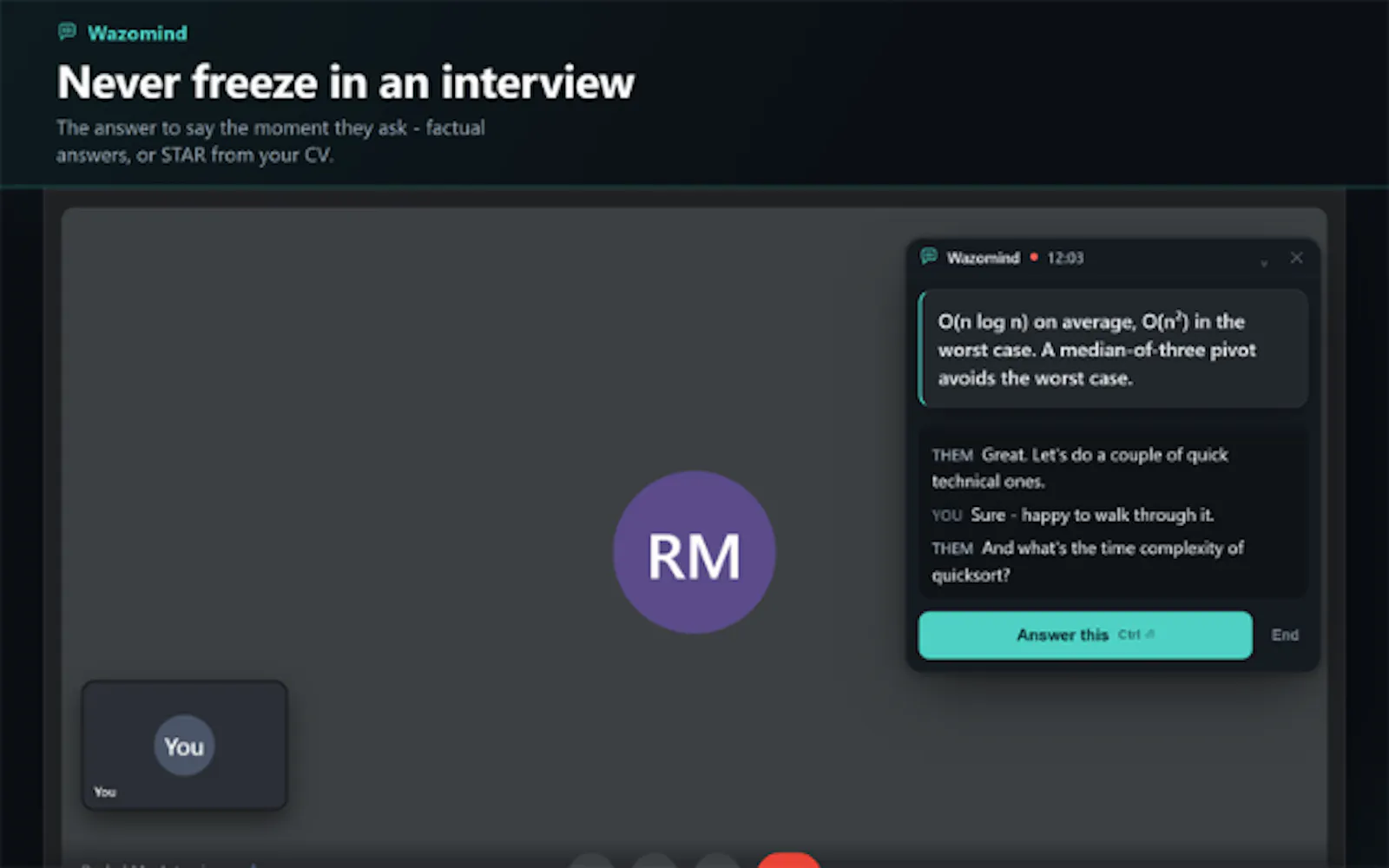Click "And what's the time complexity of quicksort?" line

(1088, 562)
